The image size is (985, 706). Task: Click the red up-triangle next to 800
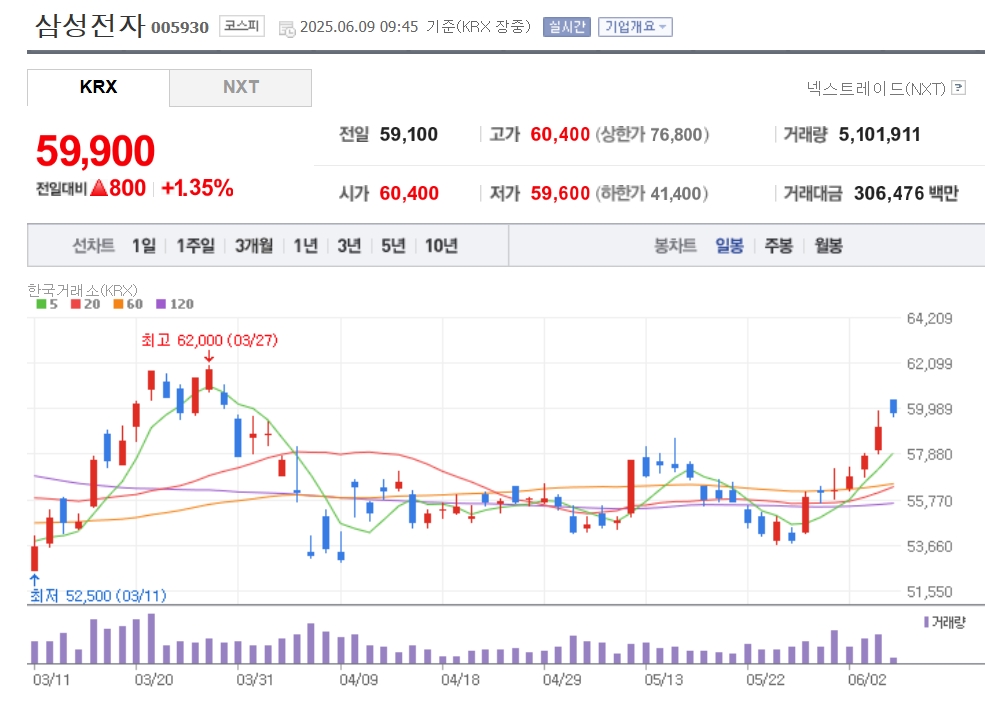pyautogui.click(x=99, y=188)
